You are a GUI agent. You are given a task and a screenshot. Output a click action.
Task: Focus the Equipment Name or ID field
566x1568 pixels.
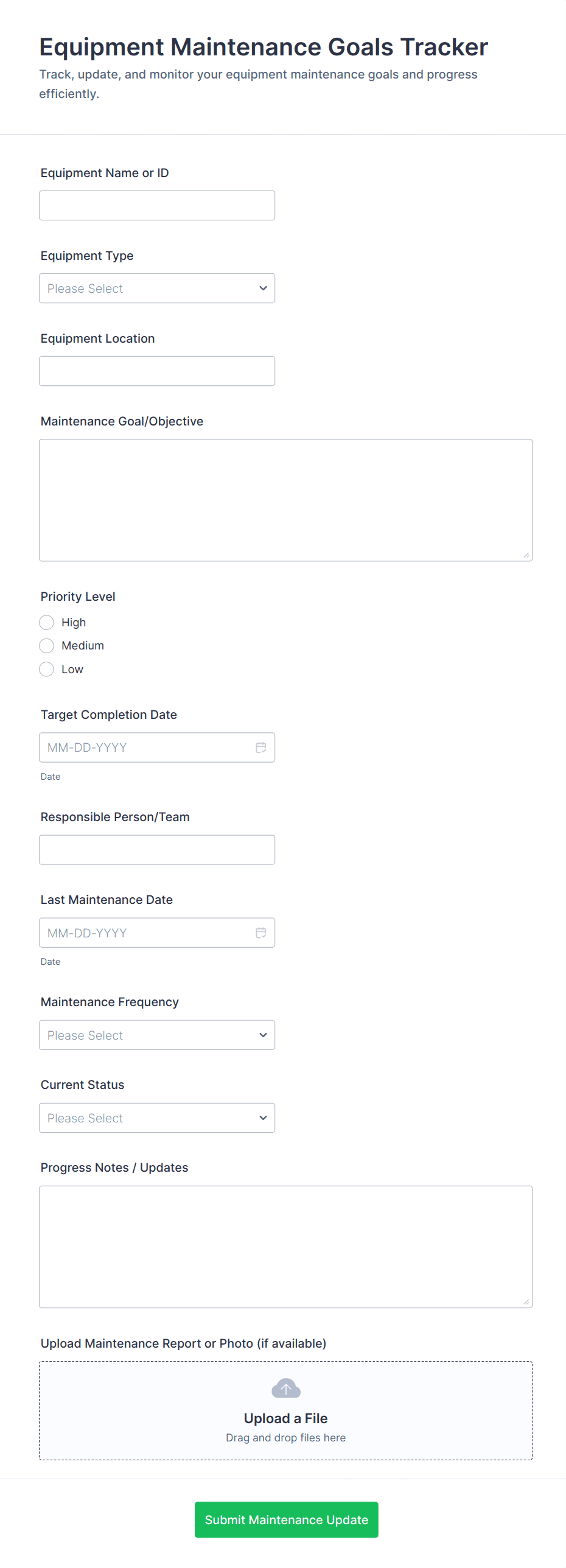click(157, 206)
